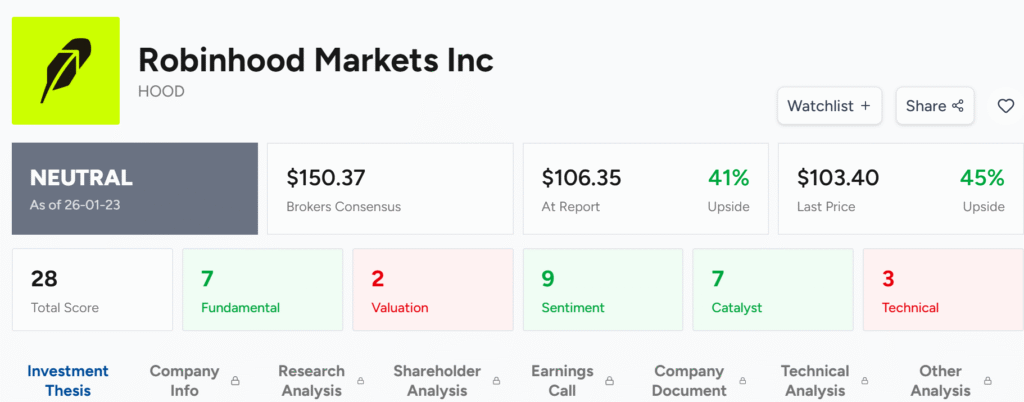
Task: Click the Fundamental score card
Action: tap(262, 290)
